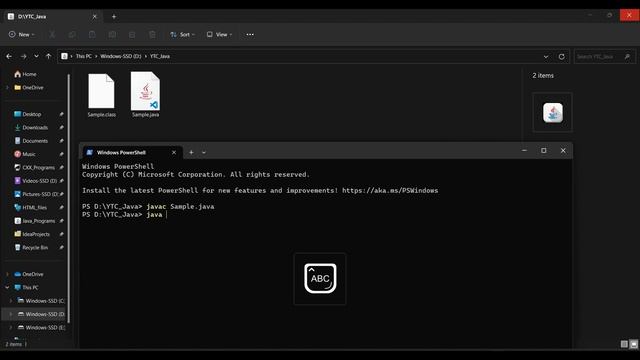Minimize the PowerShell terminal window
Viewport: 640px width, 360px height.
click(x=524, y=151)
